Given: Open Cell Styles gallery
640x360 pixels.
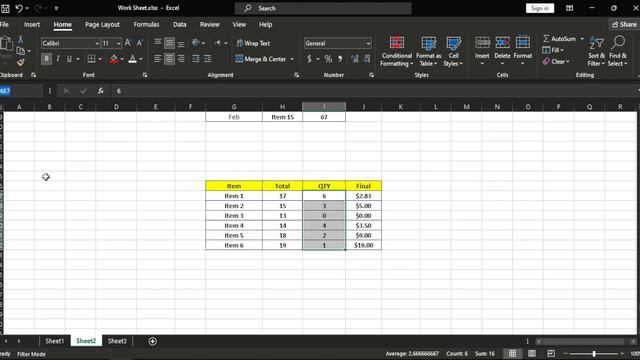Looking at the screenshot, I should tap(453, 51).
